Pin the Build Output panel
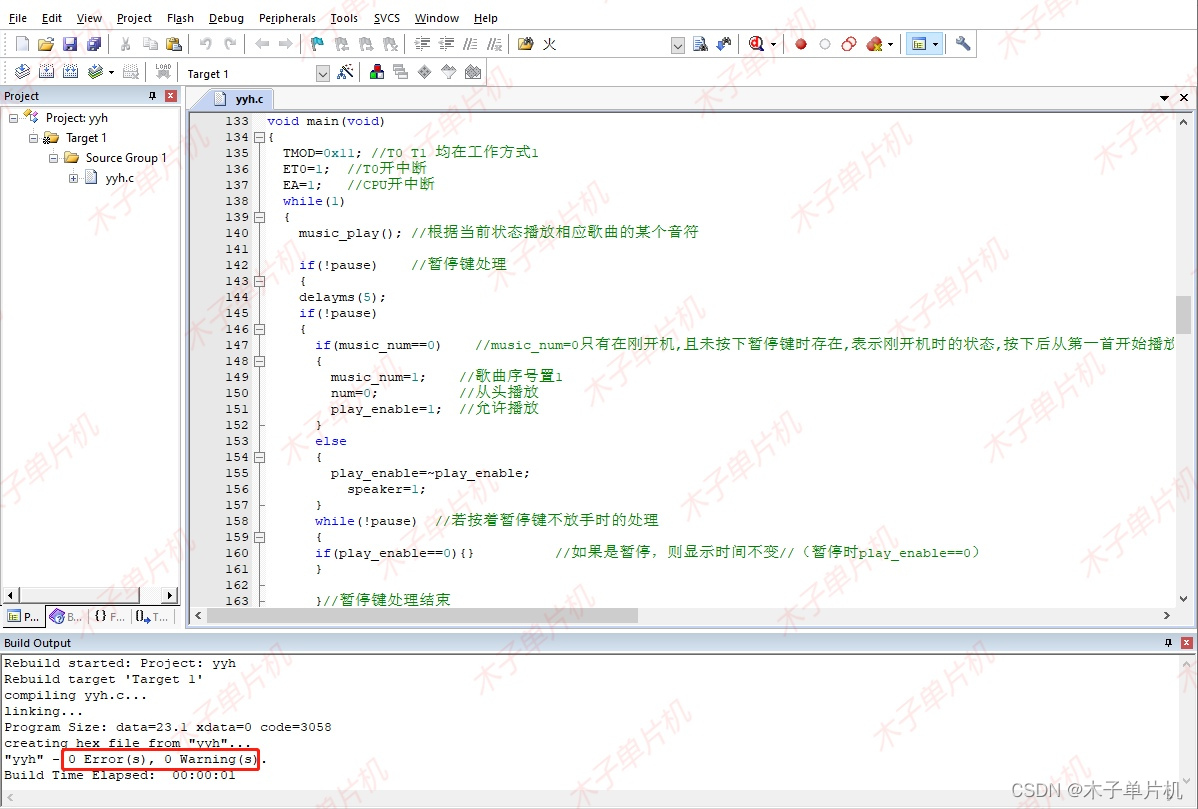 (x=1168, y=643)
